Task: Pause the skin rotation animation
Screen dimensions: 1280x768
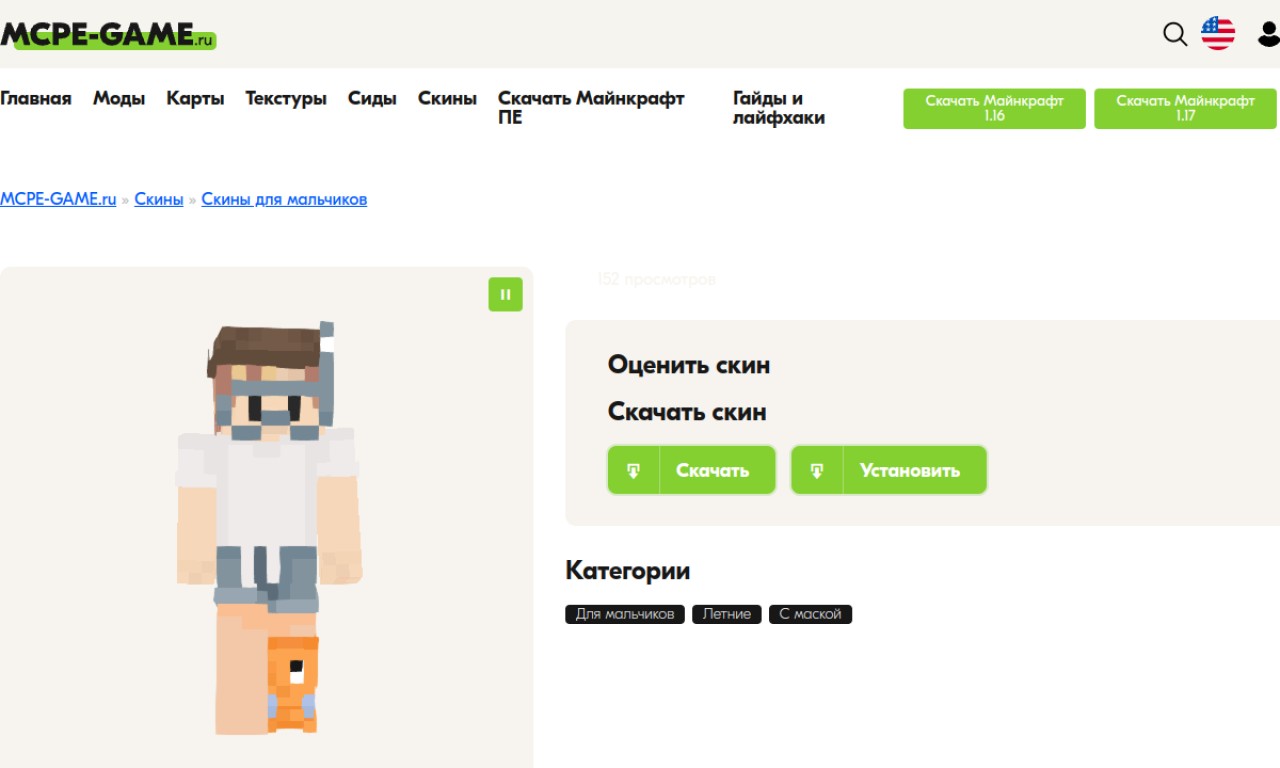Action: coord(505,294)
